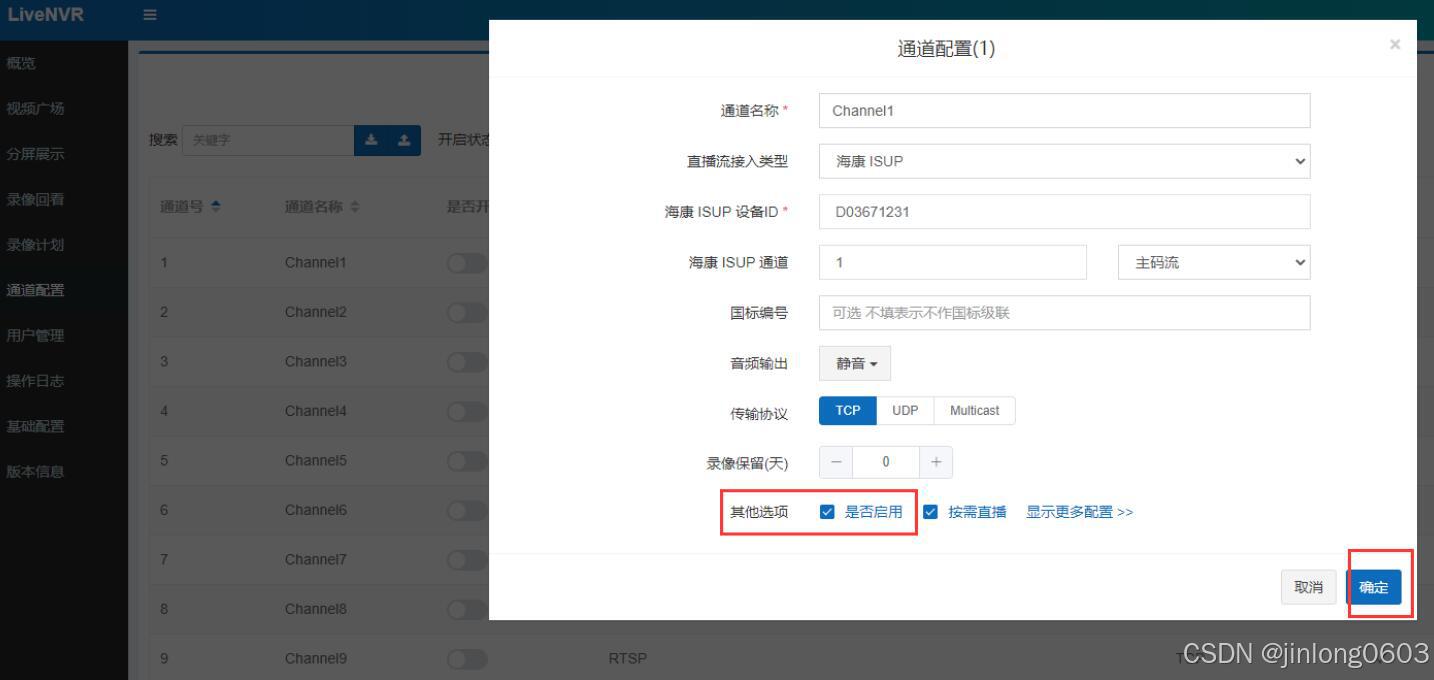This screenshot has width=1434, height=680.
Task: Open the 直播流接入类型 dropdown
Action: [x=1063, y=161]
